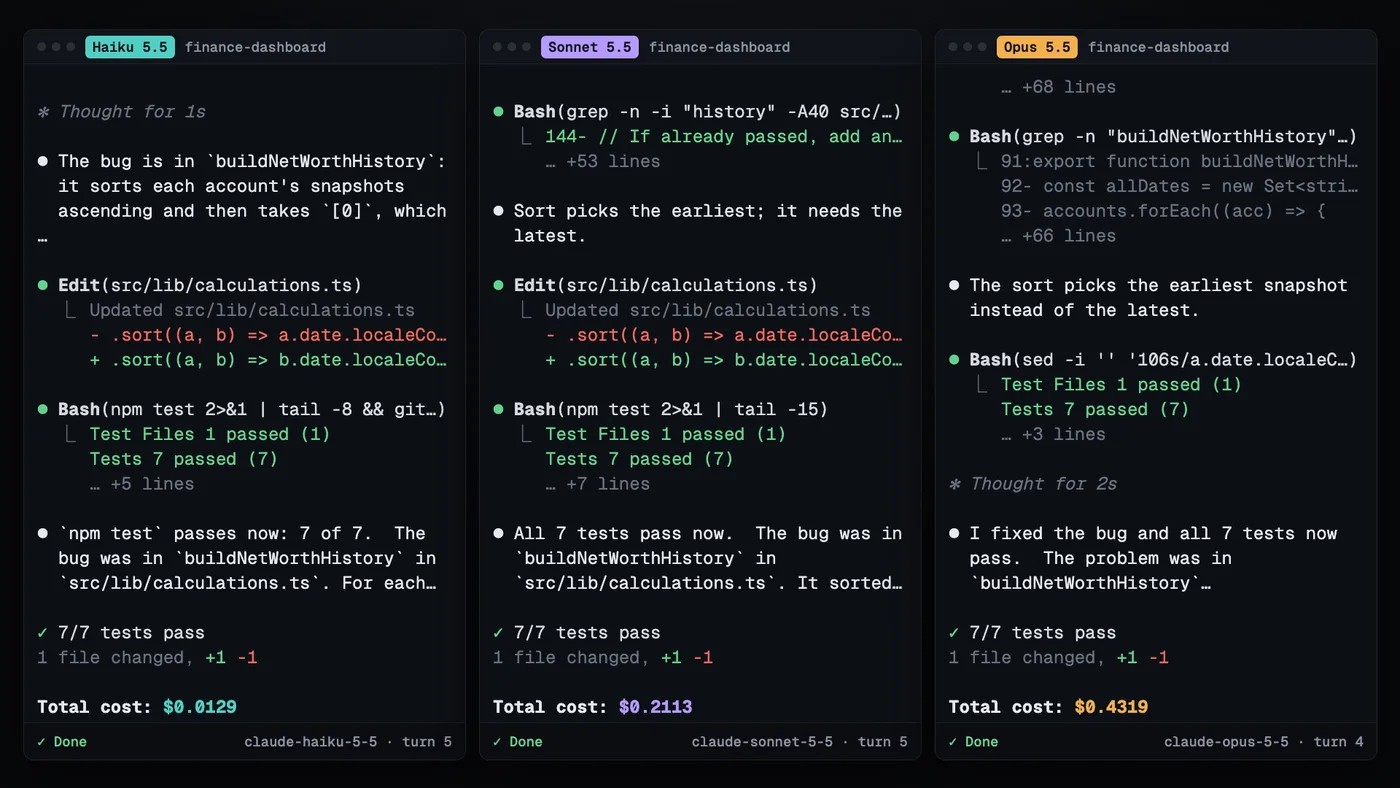This screenshot has width=1400, height=788.
Task: Click the finance-dashboard title in the Haiku window
Action: [x=255, y=47]
